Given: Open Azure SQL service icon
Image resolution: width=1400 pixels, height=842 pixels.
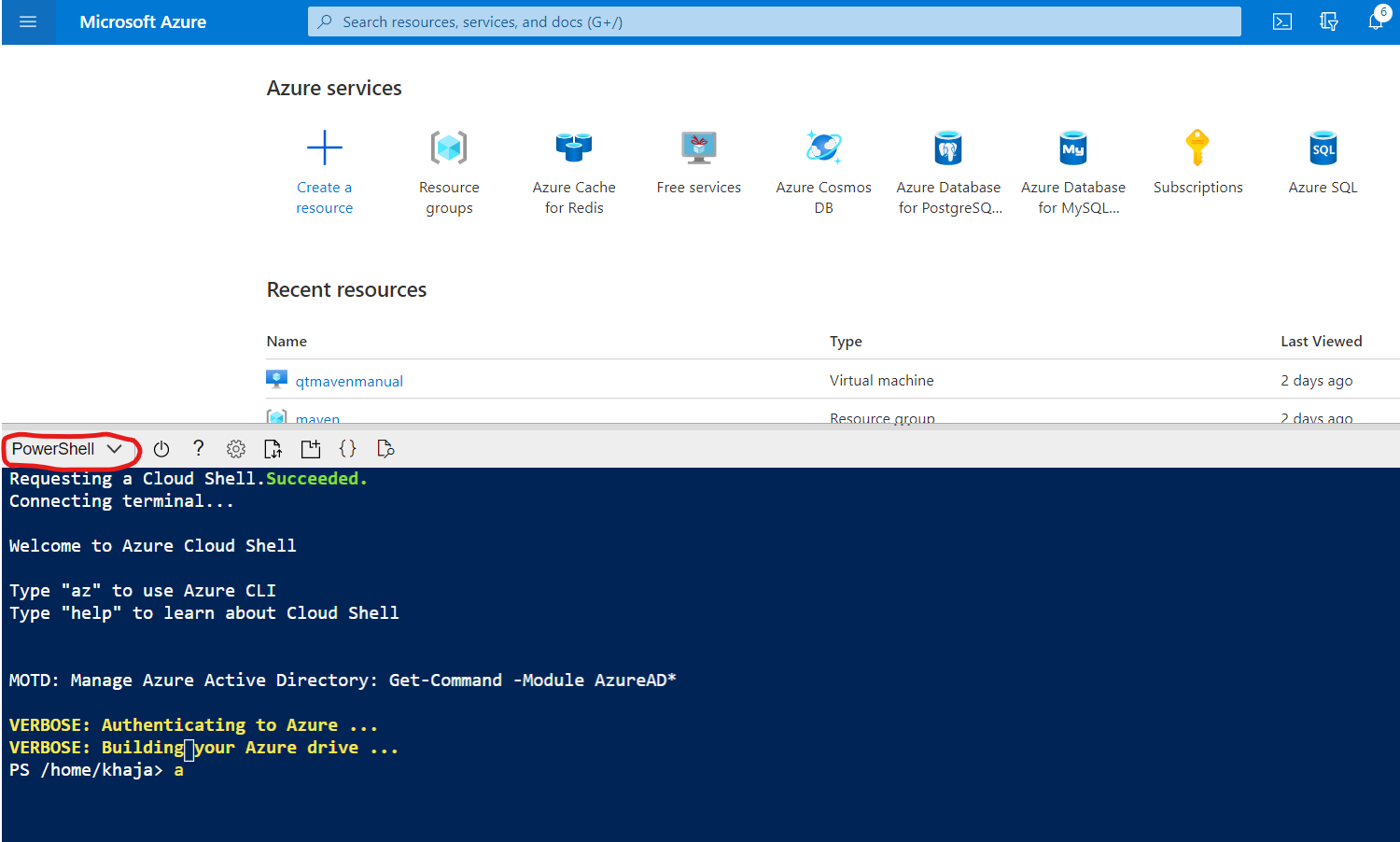Looking at the screenshot, I should (1323, 147).
